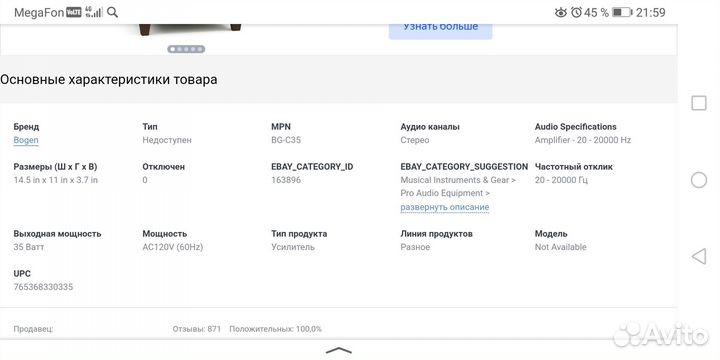Viewport: 720px width, 360px height.
Task: Select the UPC number 765368330335
Action: pos(43,287)
